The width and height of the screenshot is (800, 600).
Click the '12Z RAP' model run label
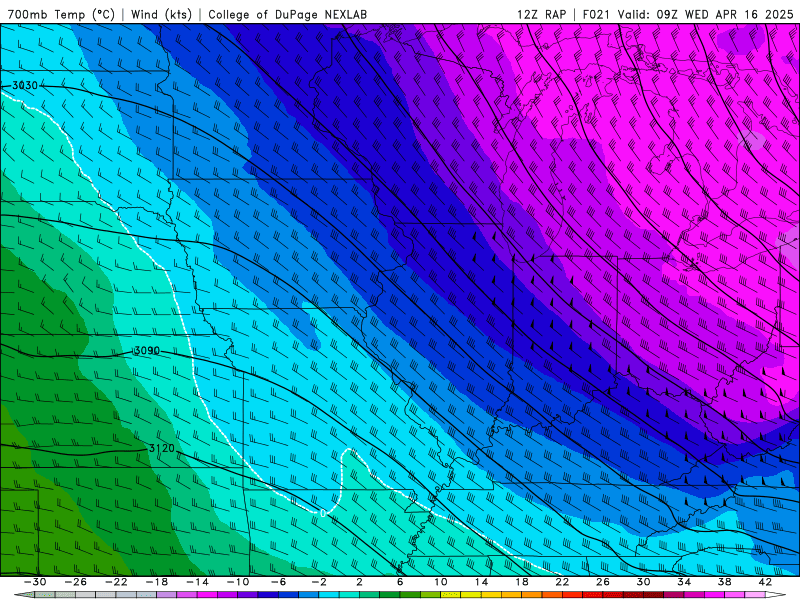point(542,14)
